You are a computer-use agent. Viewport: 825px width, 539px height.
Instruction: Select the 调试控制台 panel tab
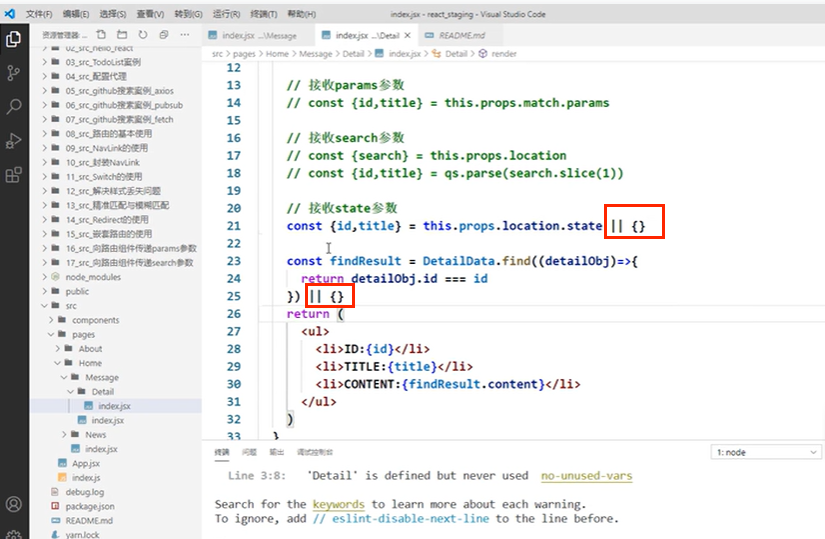pos(315,452)
